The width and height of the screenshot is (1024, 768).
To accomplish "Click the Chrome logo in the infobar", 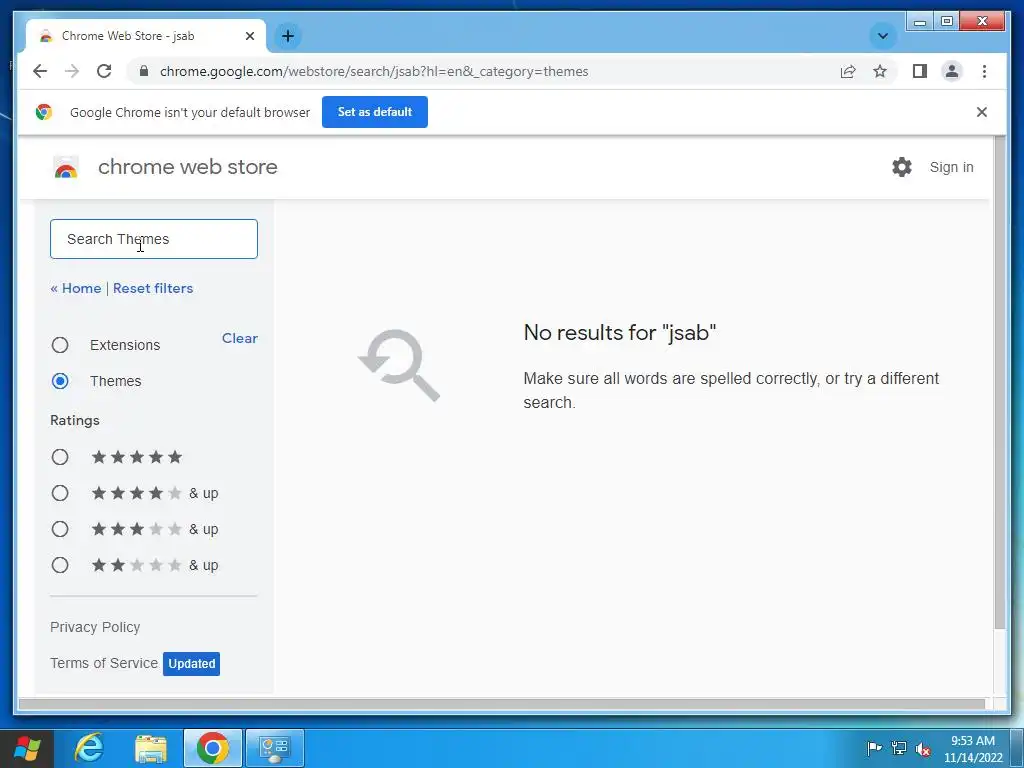I will [44, 112].
